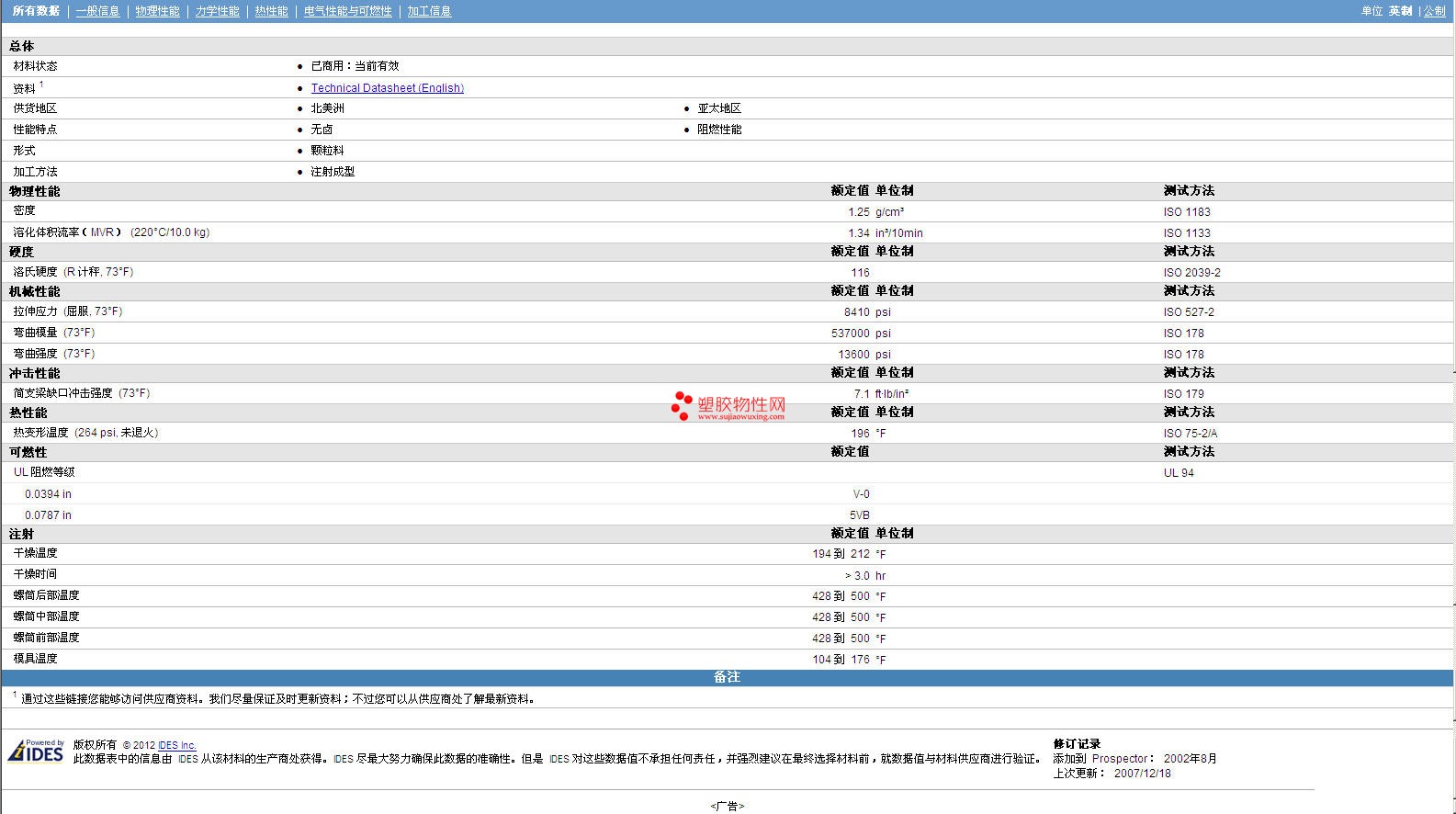Click ISO 1183 test method
The height and width of the screenshot is (814, 1456).
click(x=1187, y=212)
